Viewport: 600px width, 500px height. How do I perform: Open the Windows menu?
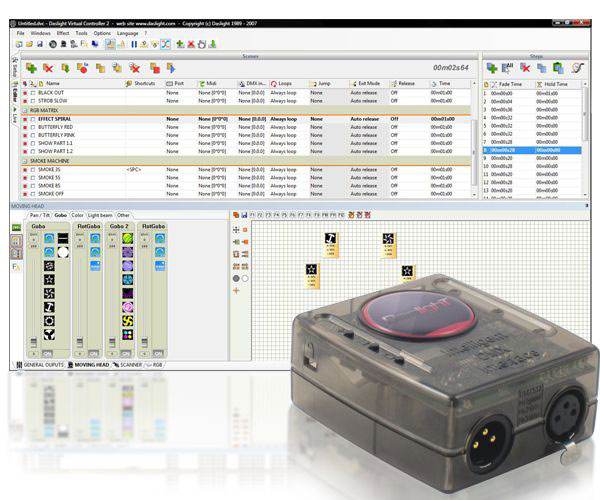41,33
